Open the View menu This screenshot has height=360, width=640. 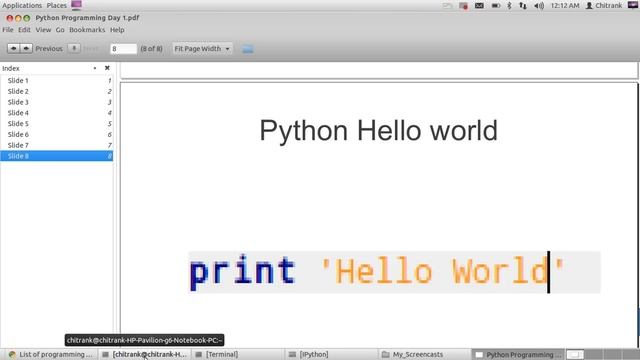tap(43, 30)
